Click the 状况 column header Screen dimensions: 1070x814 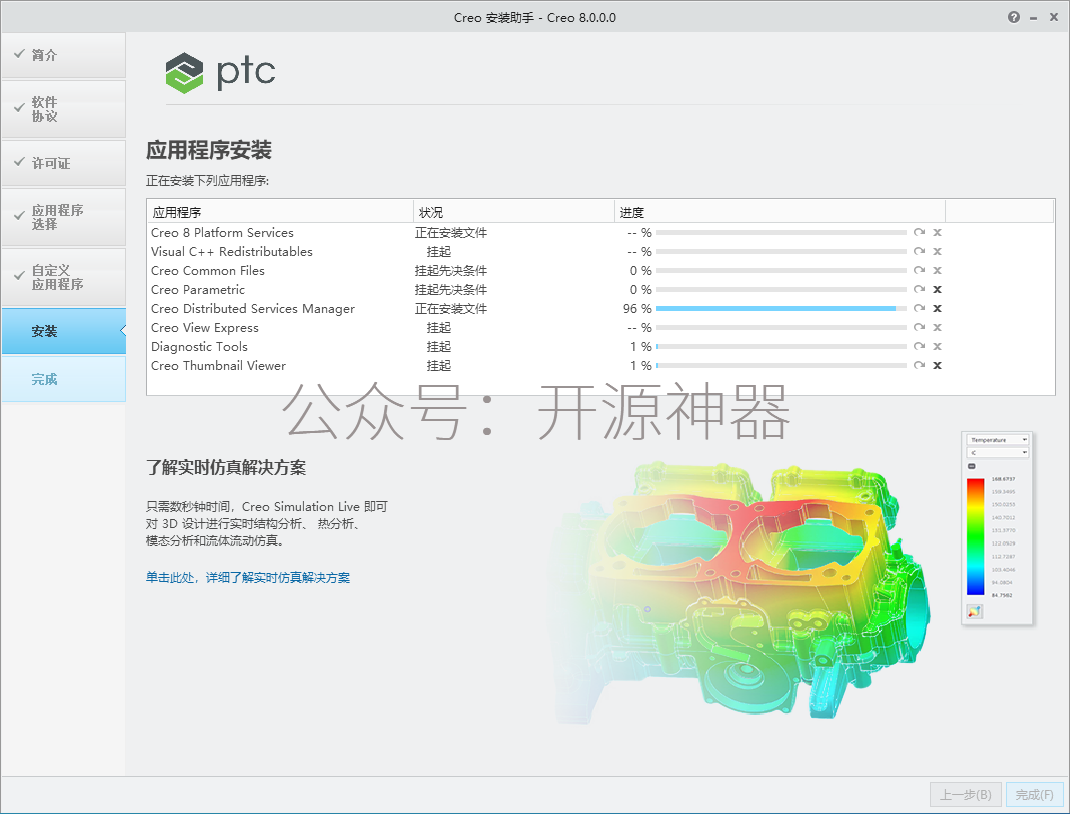(x=514, y=212)
